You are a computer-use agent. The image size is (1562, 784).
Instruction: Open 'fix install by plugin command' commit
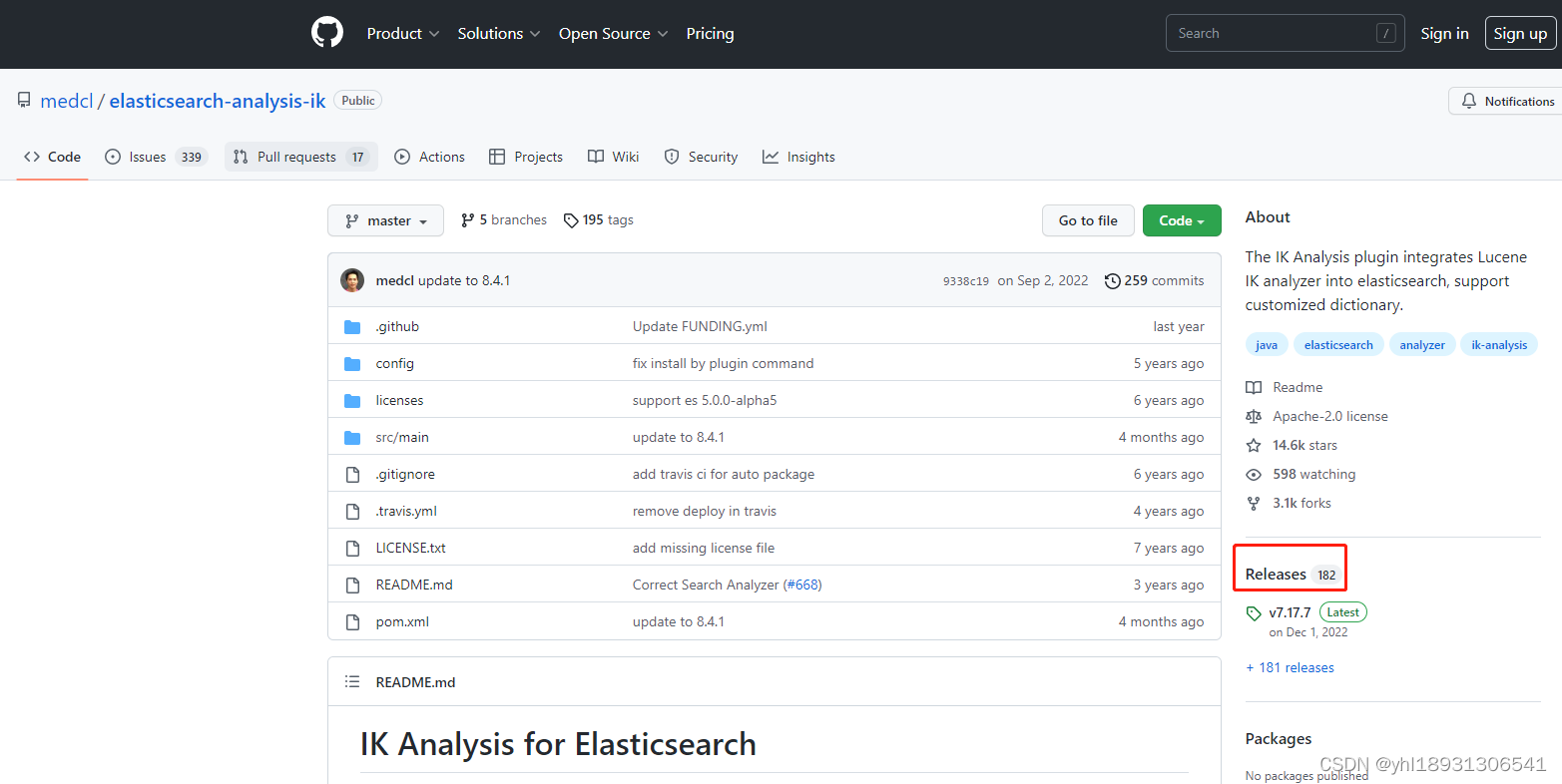[x=723, y=363]
